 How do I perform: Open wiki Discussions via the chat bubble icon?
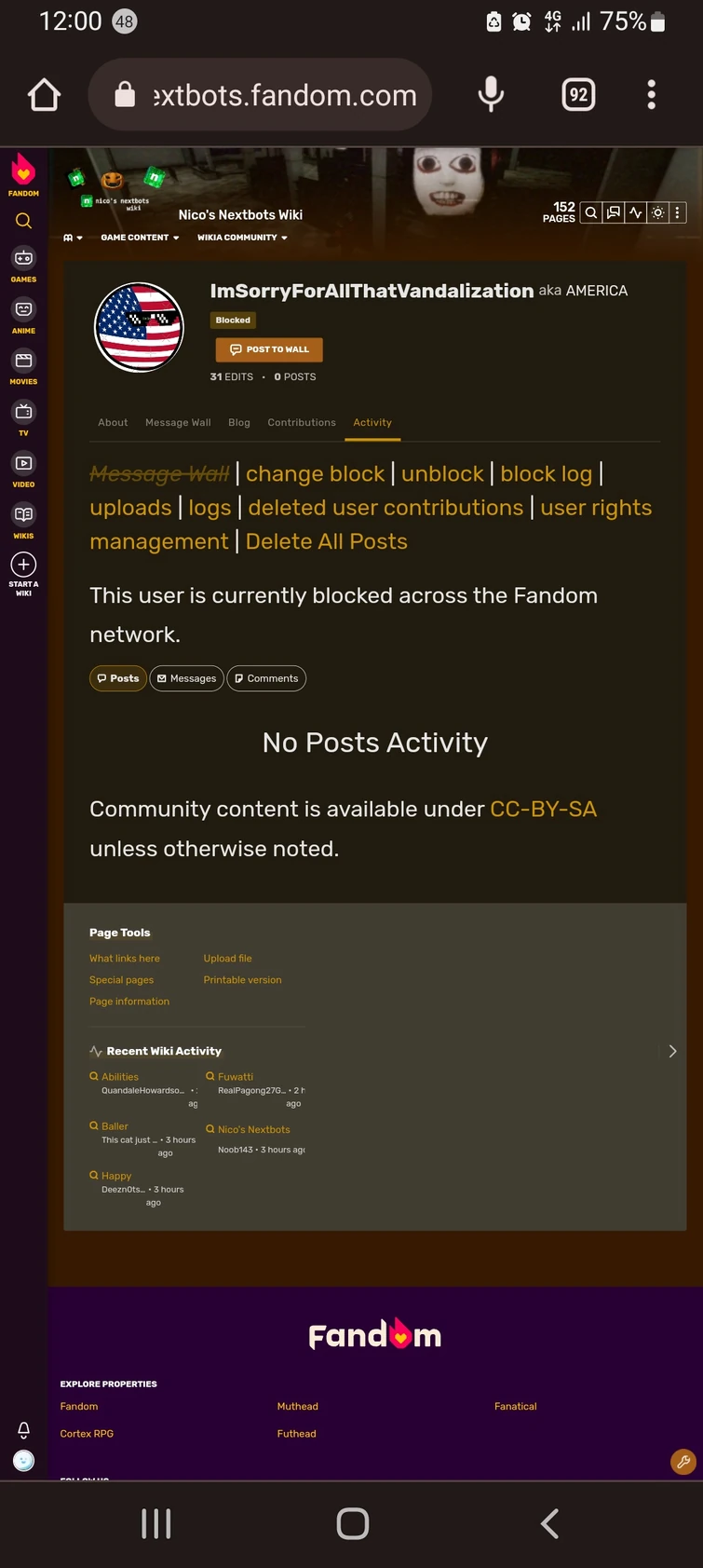613,212
